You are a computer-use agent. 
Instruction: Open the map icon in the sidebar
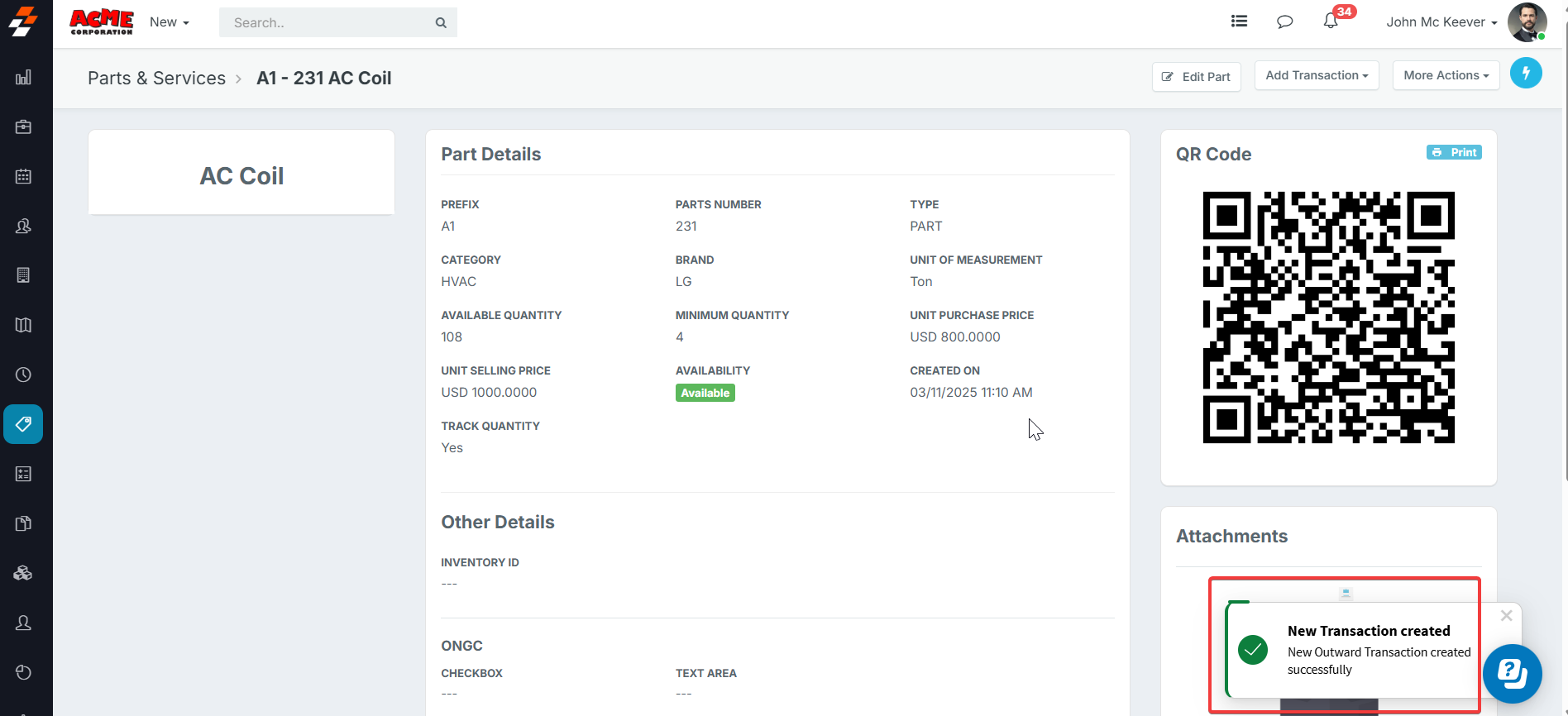coord(23,325)
